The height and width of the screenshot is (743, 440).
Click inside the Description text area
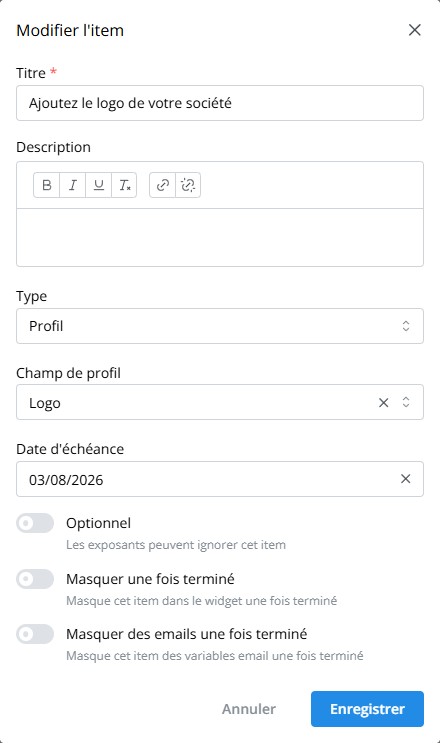point(220,237)
